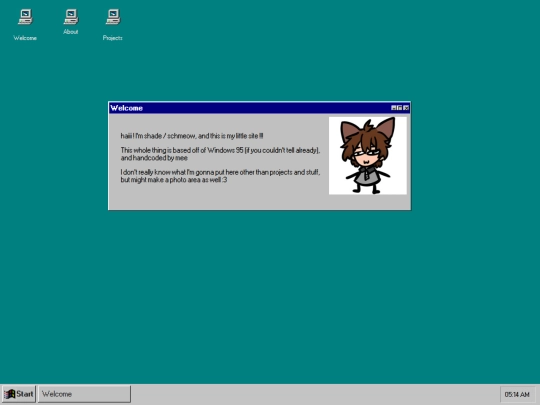Close the Welcome window
This screenshot has width=540, height=405.
click(x=406, y=108)
